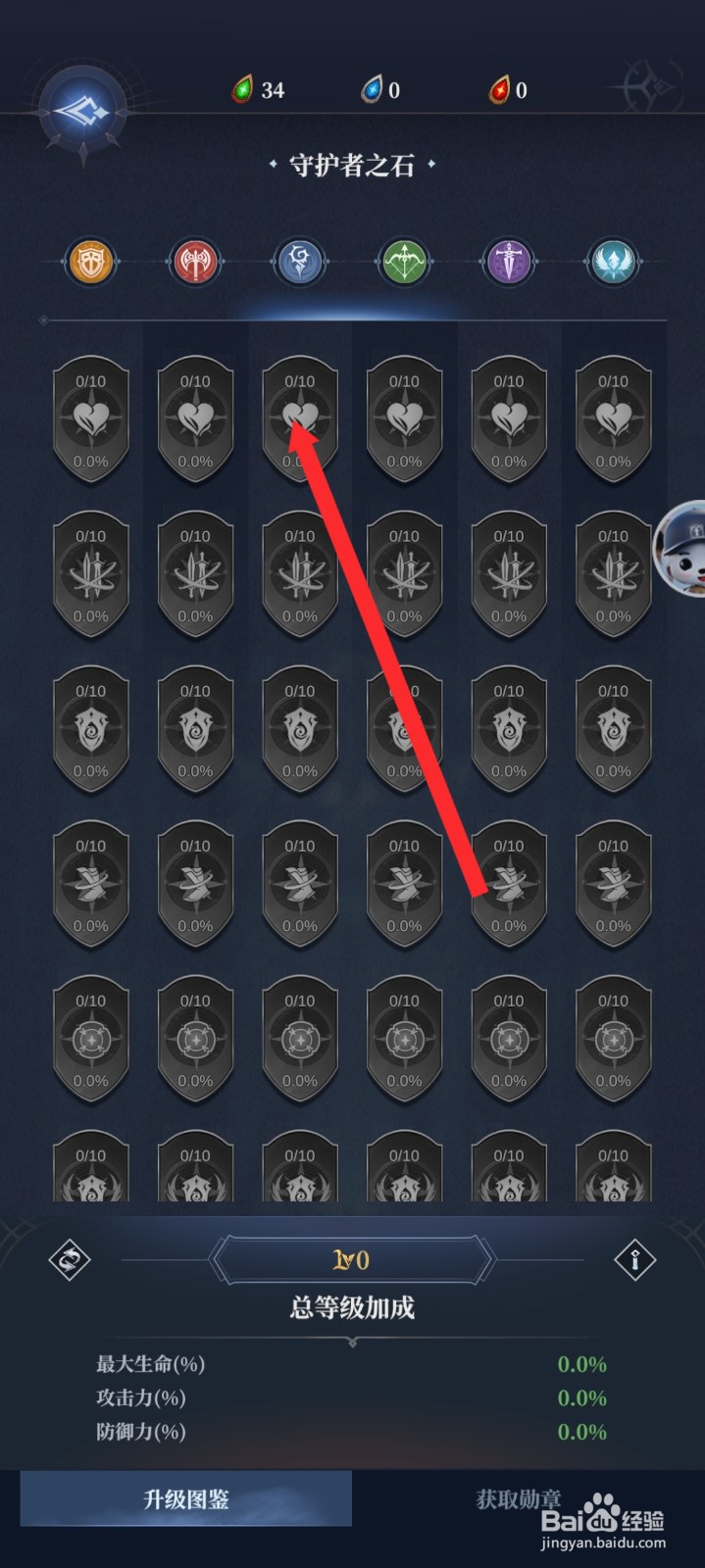Select the crossed swords badge under archer column
705x1568 pixels.
(x=404, y=575)
